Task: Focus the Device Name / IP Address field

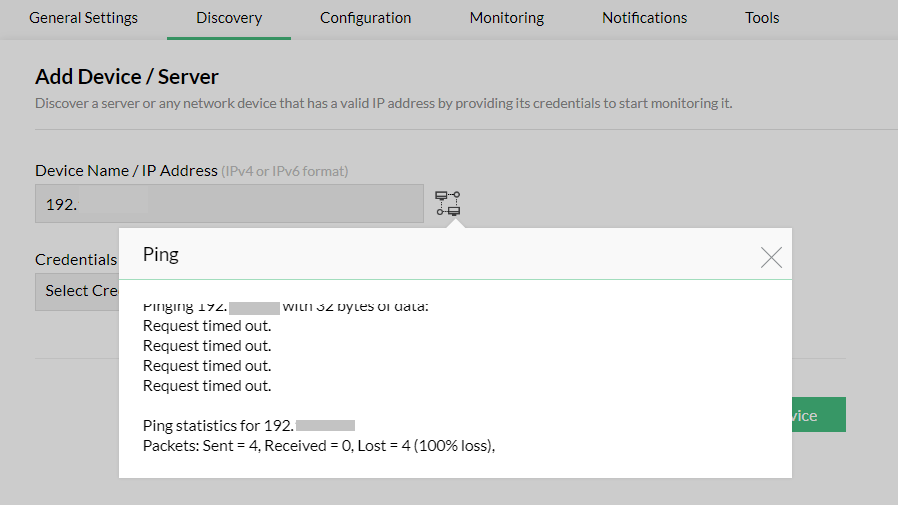Action: pyautogui.click(x=229, y=204)
